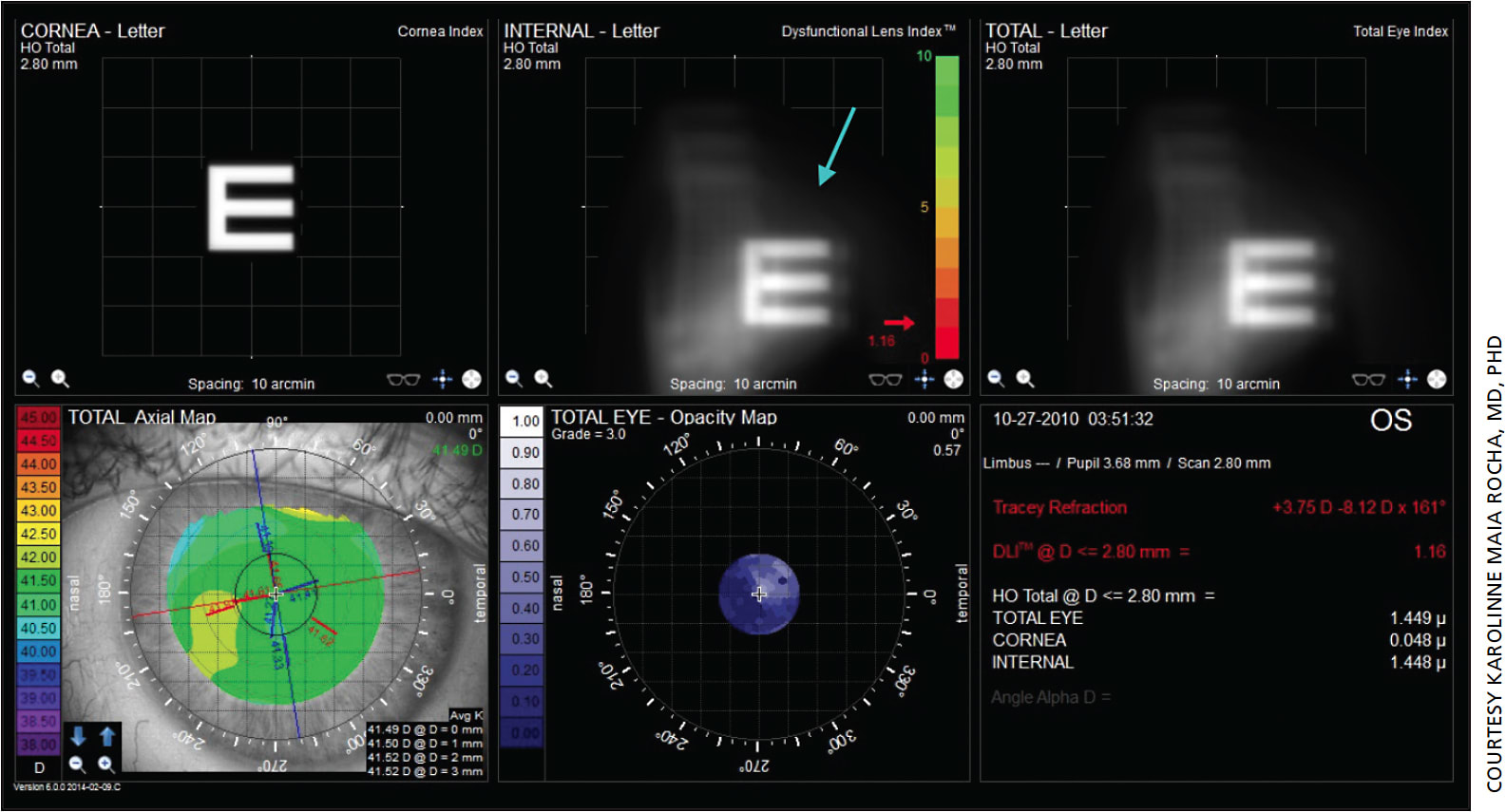Select the 39.00 color scale swatch
1506x812 pixels.
tap(38, 698)
